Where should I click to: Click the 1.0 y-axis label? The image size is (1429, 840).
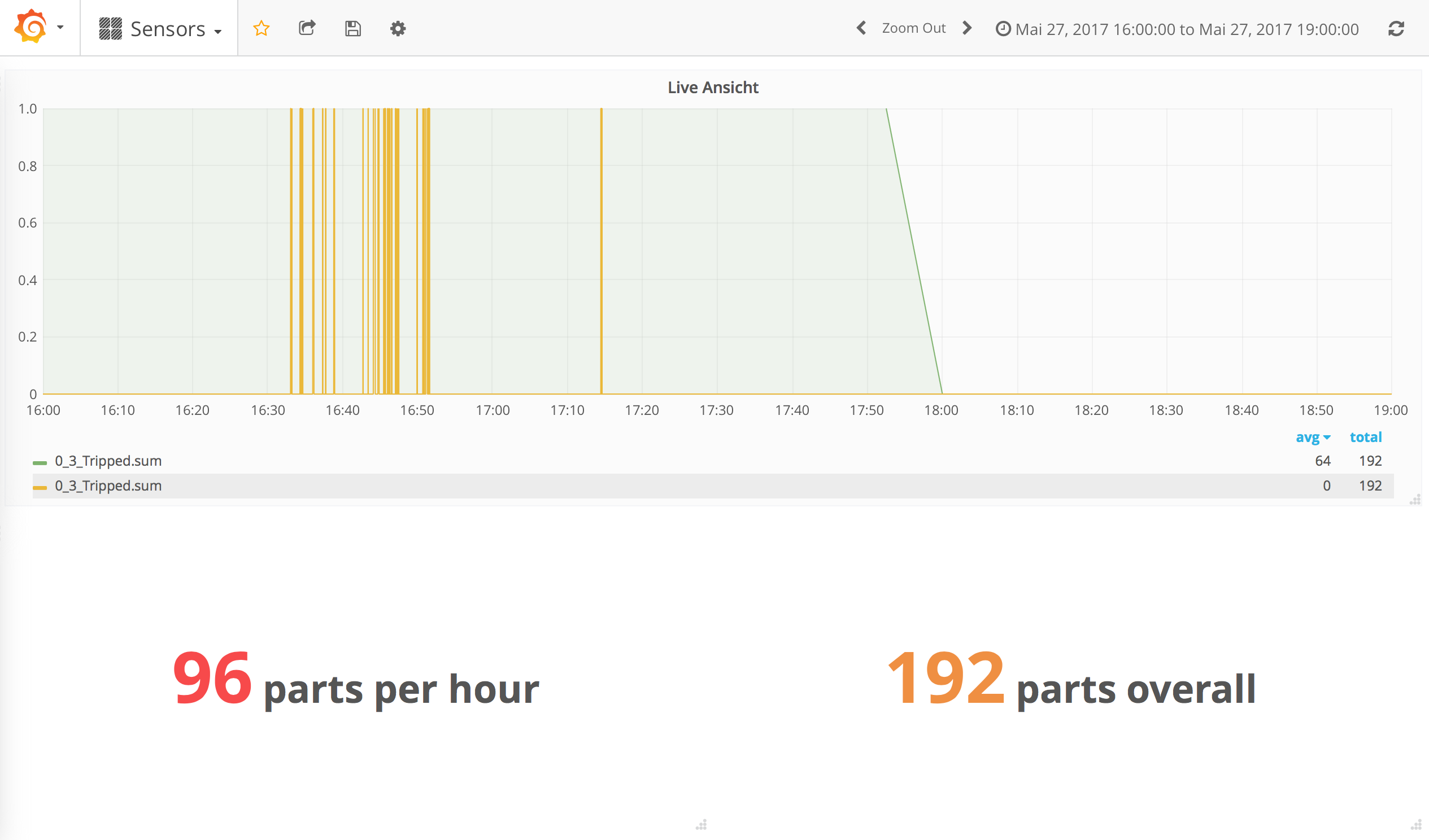(x=27, y=109)
